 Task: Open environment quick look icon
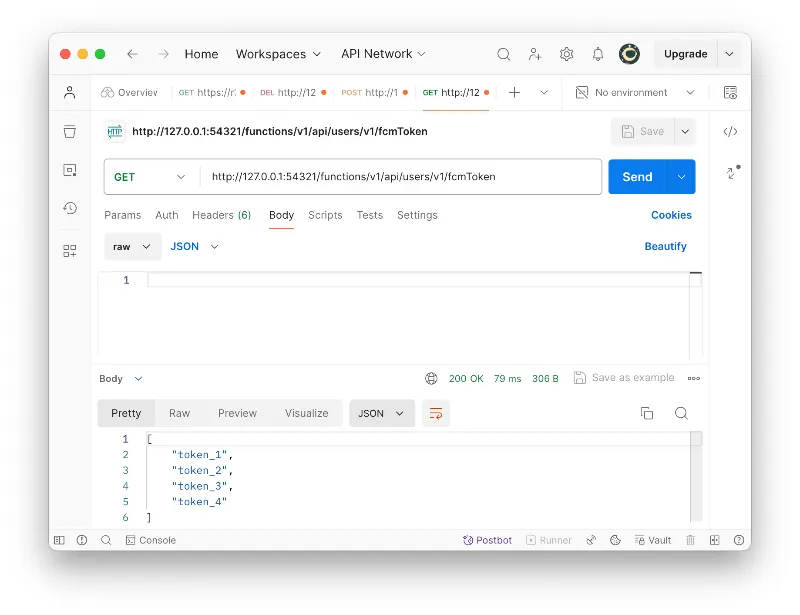pyautogui.click(x=730, y=92)
